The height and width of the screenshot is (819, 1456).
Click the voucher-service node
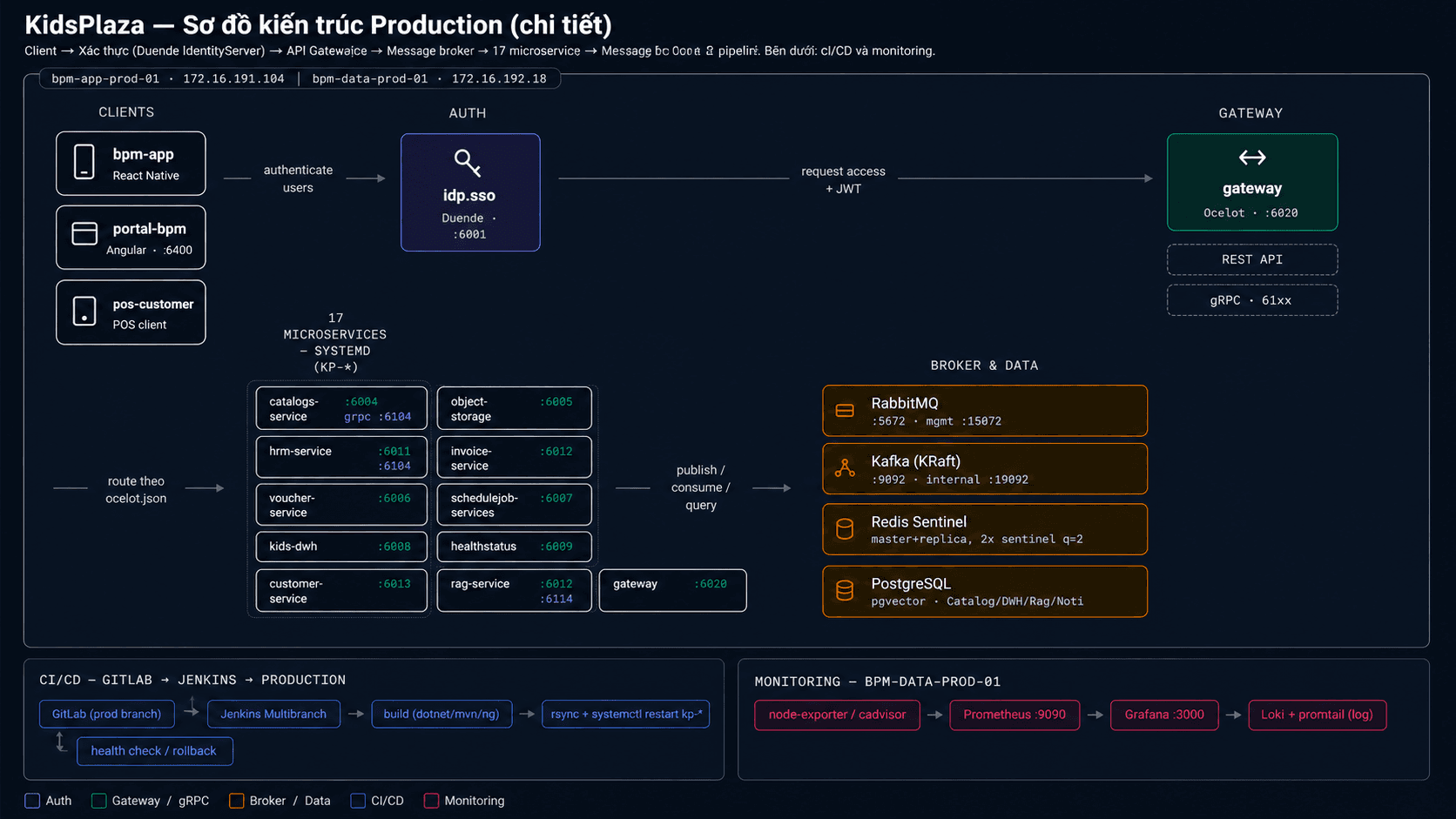tap(341, 504)
